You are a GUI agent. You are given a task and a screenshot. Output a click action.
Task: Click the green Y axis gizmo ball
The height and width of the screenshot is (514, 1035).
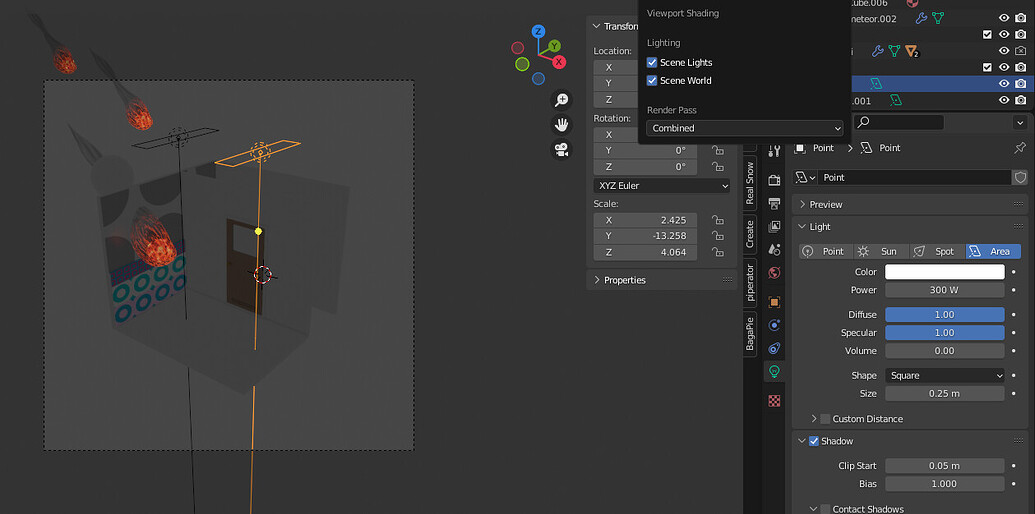point(555,46)
